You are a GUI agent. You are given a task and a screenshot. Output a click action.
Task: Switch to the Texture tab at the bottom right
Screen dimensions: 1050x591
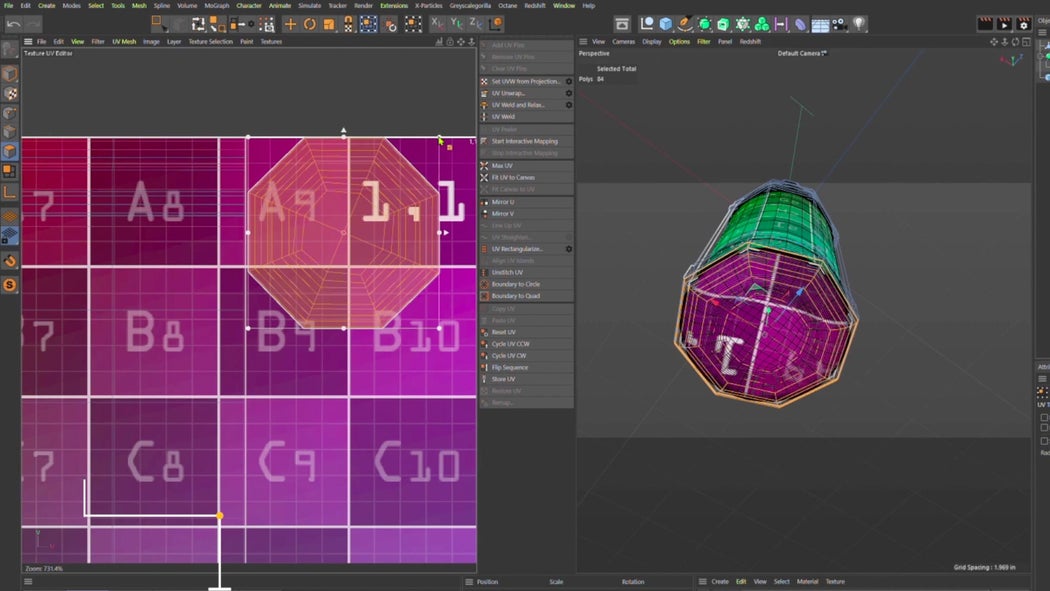coord(836,581)
